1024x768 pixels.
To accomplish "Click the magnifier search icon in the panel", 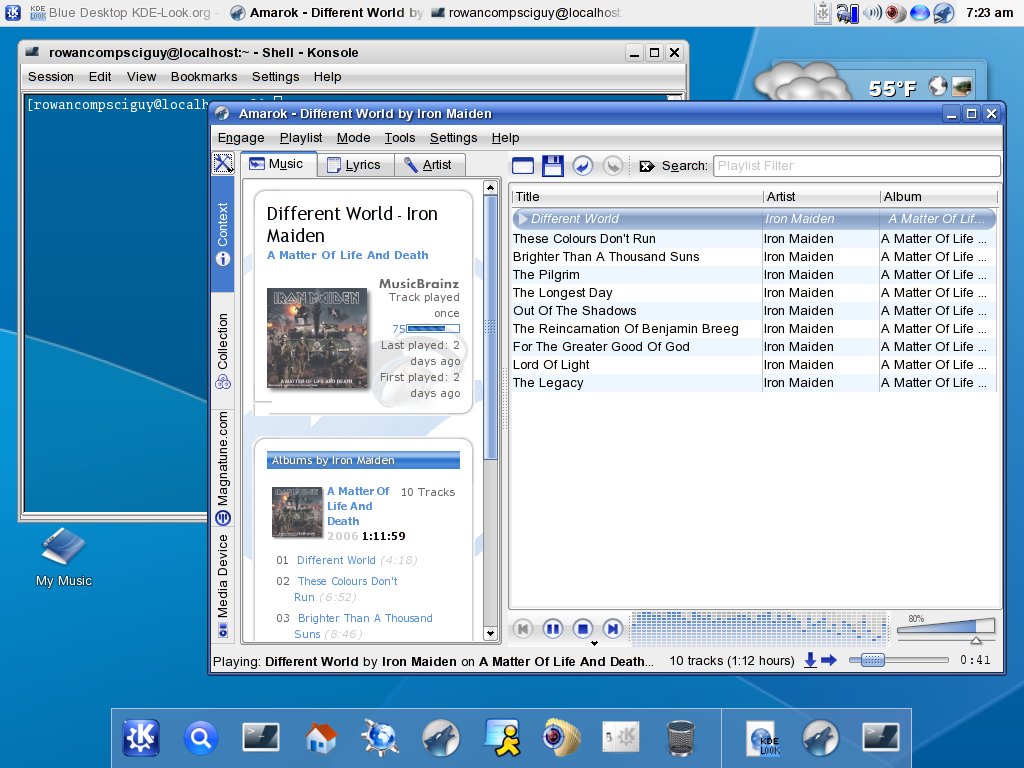I will pyautogui.click(x=200, y=738).
